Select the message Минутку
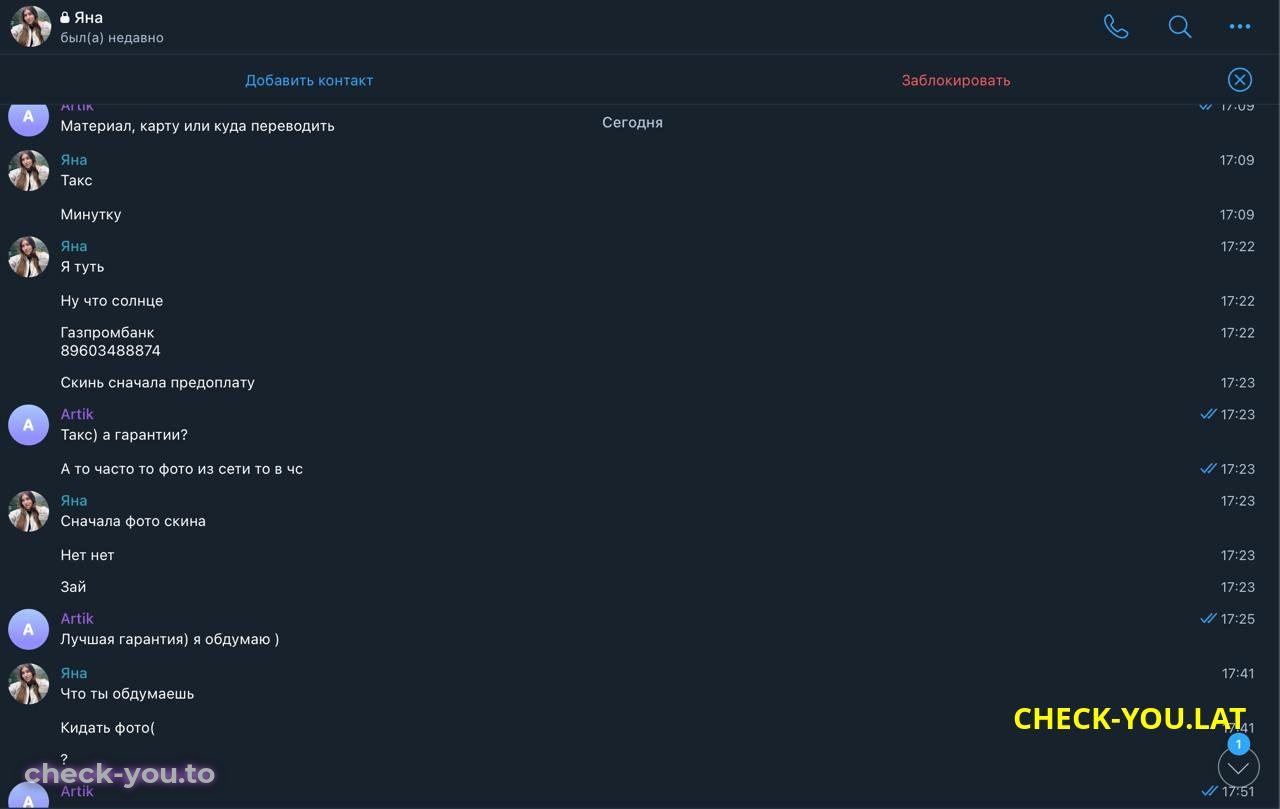 [x=91, y=214]
